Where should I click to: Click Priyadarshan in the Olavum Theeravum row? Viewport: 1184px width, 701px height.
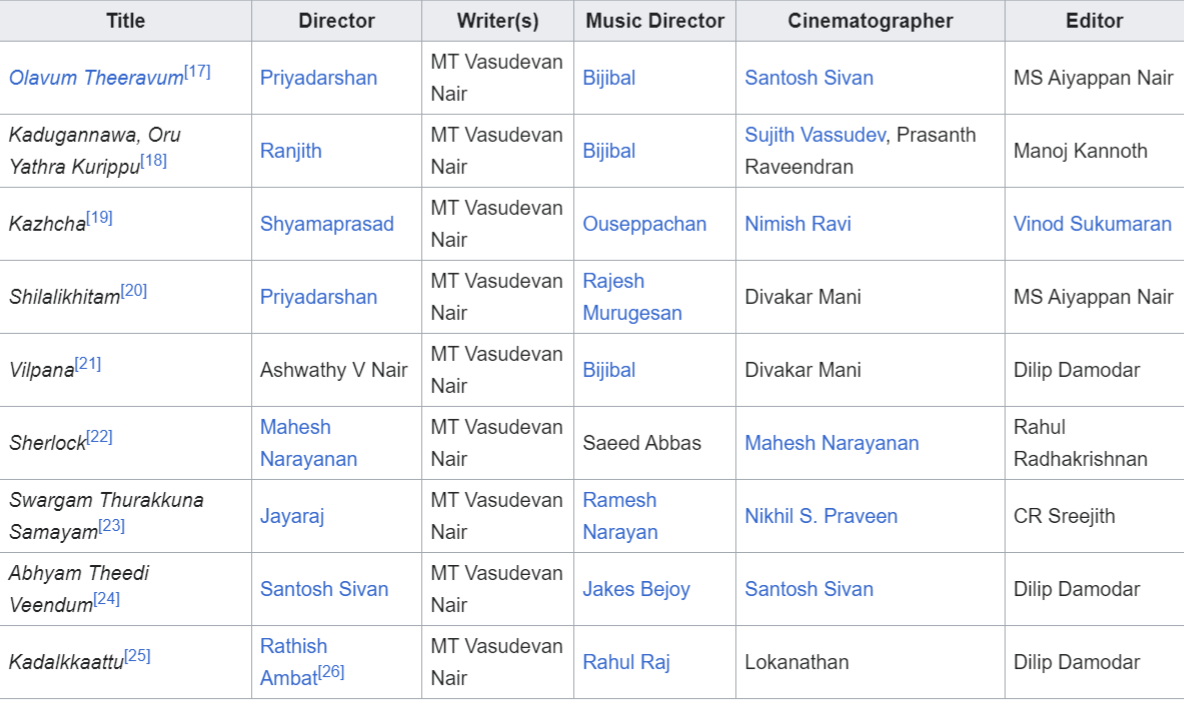point(318,78)
